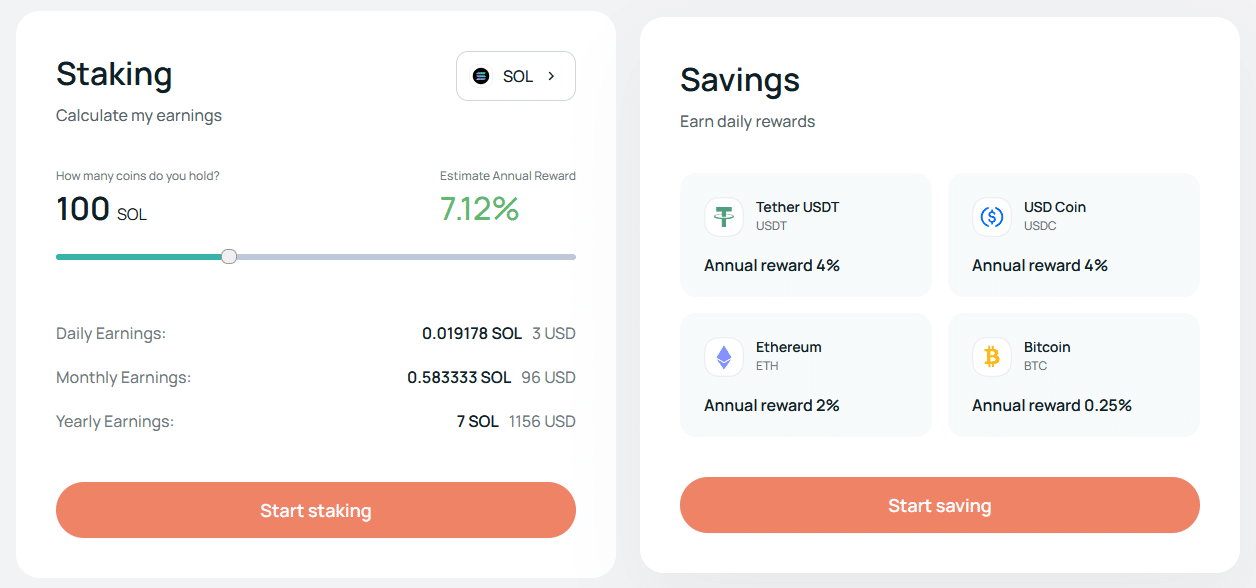Select the Ethereum savings card title

(x=788, y=347)
